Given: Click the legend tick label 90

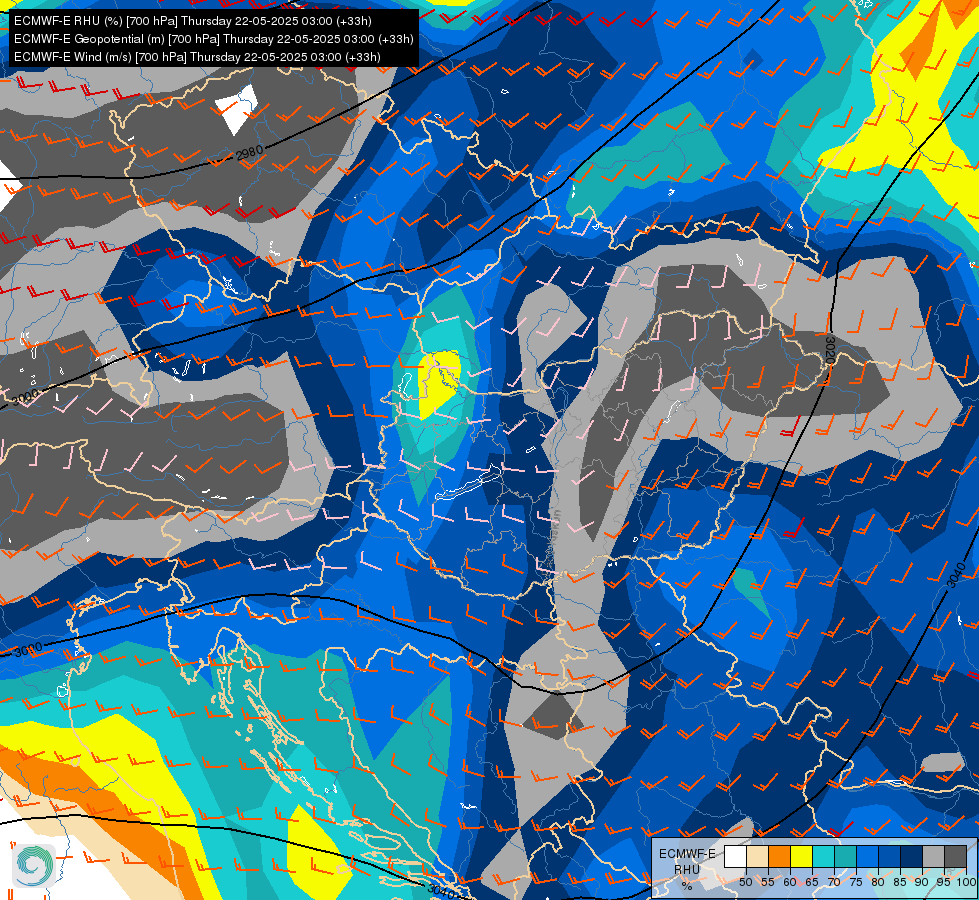Looking at the screenshot, I should click(922, 882).
